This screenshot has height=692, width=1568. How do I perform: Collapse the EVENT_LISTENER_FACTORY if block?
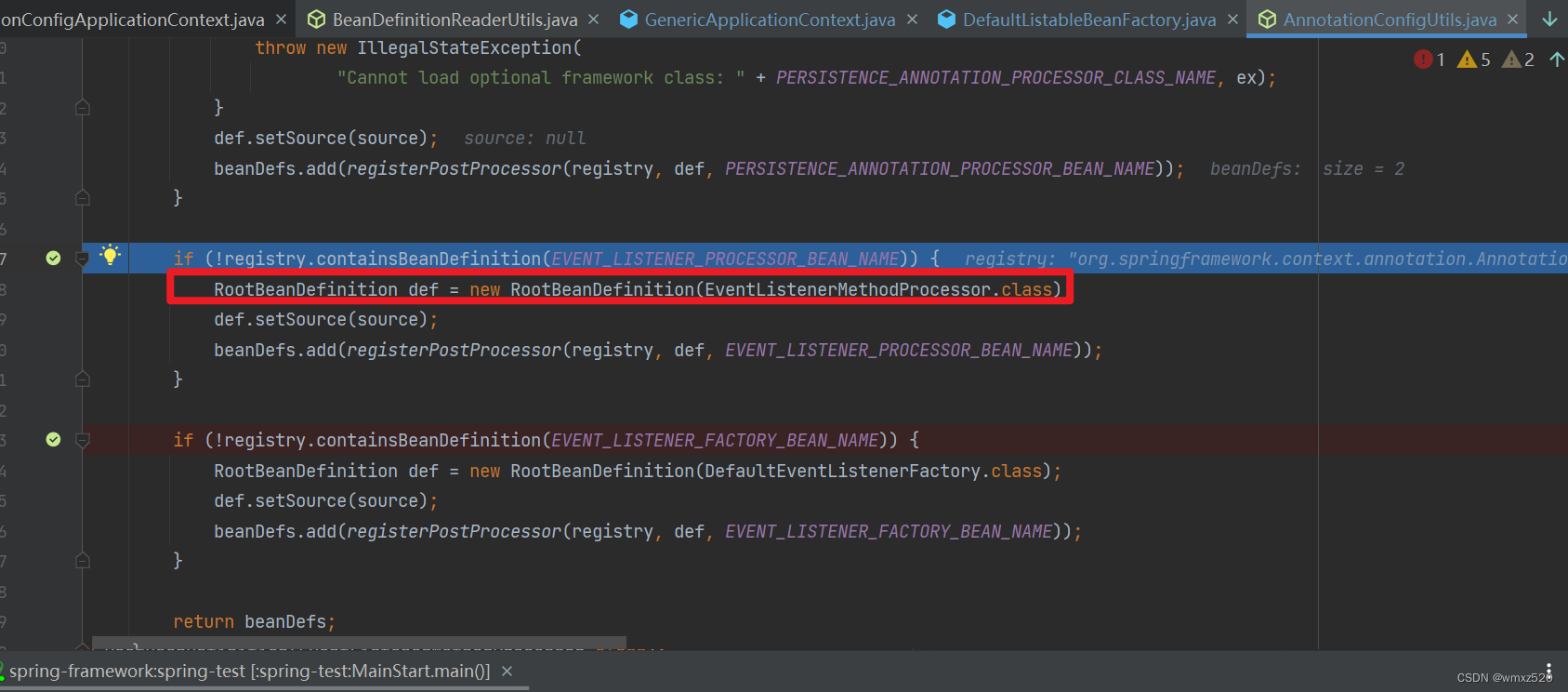pyautogui.click(x=83, y=440)
